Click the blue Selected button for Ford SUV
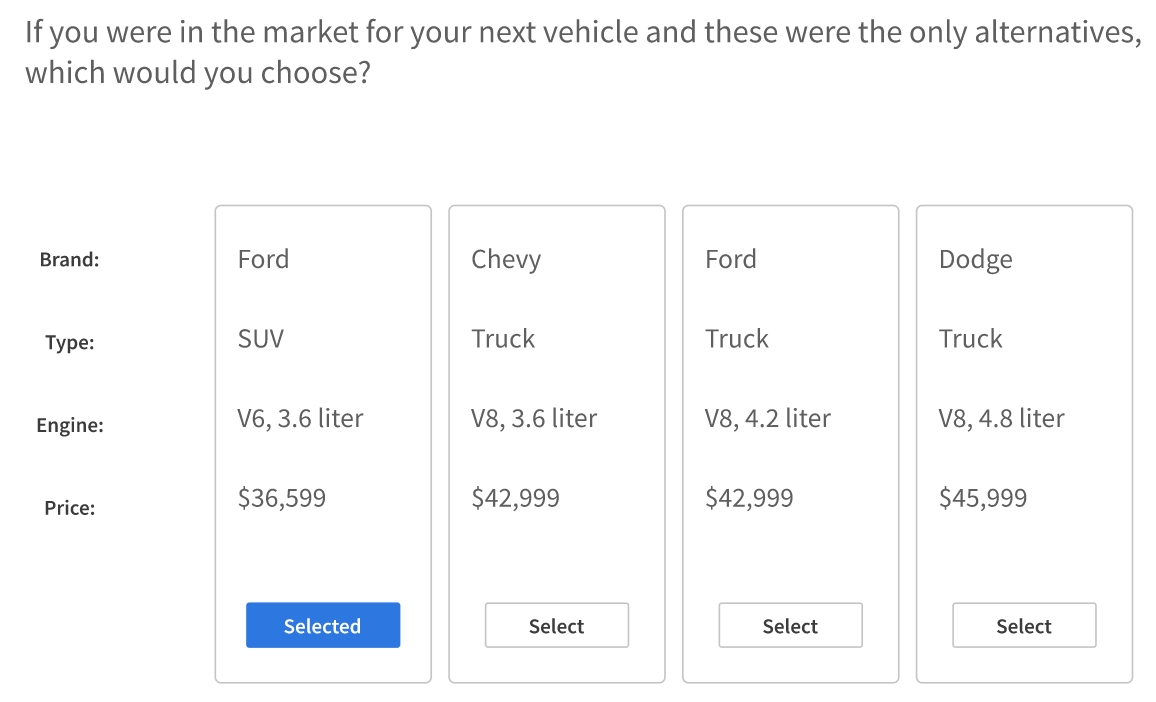 (x=323, y=625)
